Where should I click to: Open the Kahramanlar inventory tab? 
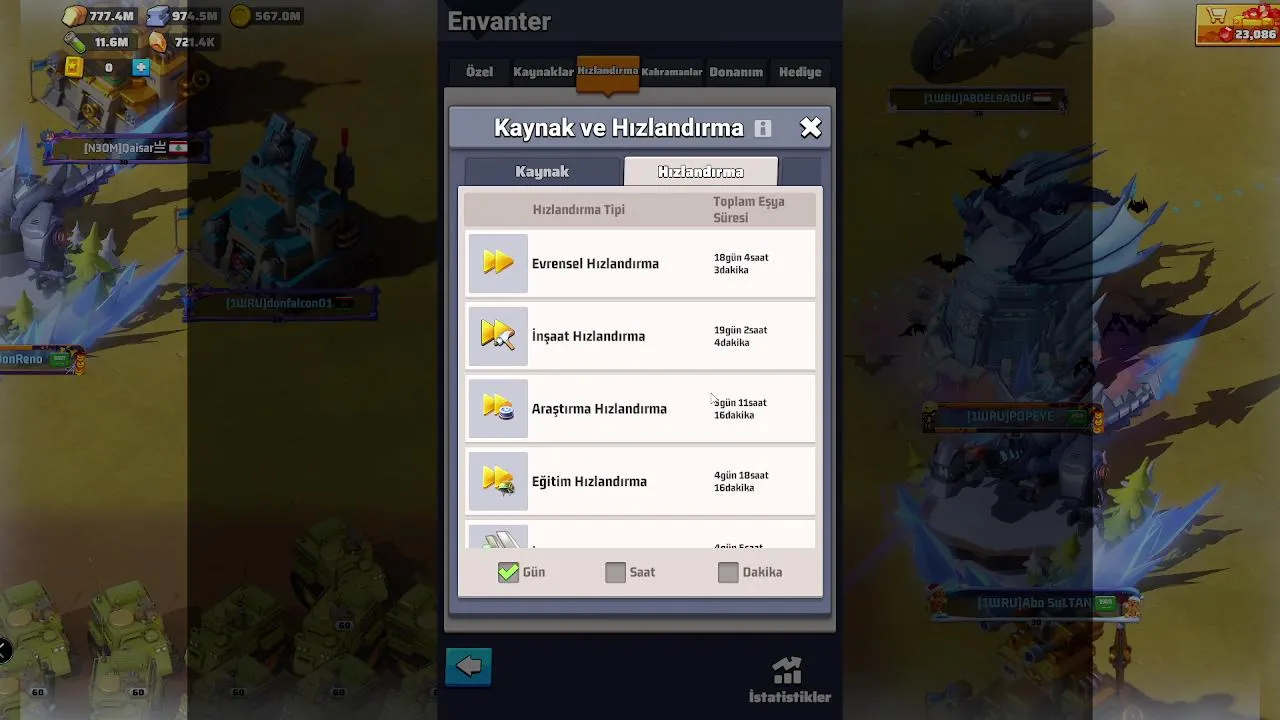coord(672,72)
